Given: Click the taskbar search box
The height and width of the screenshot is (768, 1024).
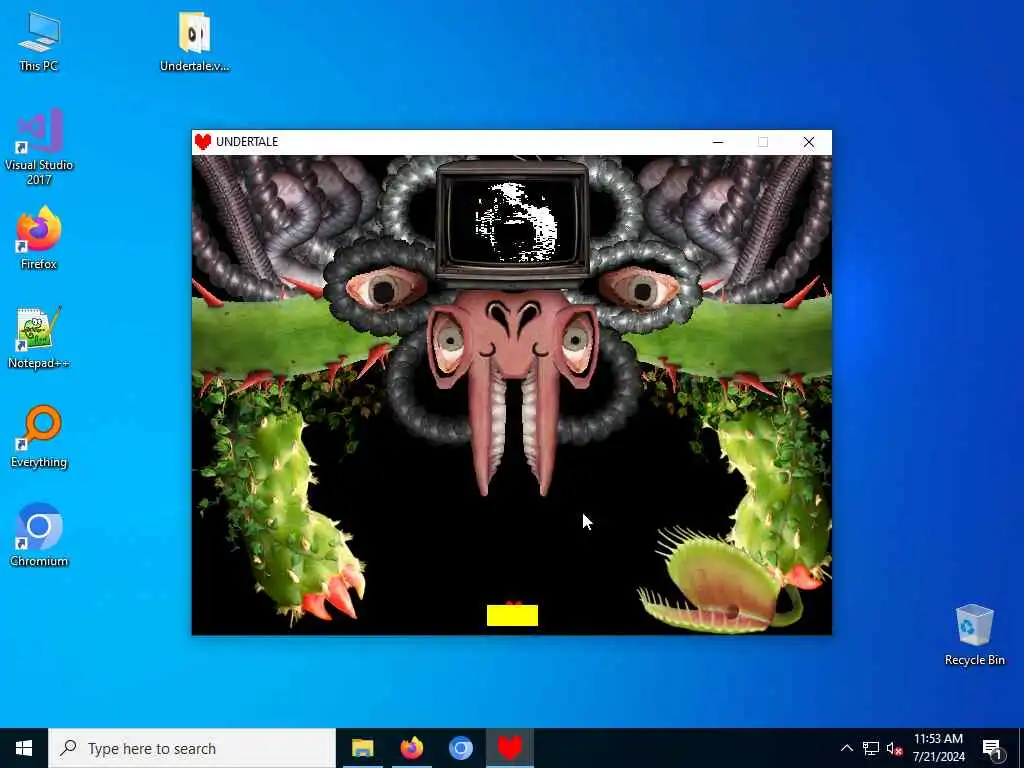Looking at the screenshot, I should click(192, 748).
